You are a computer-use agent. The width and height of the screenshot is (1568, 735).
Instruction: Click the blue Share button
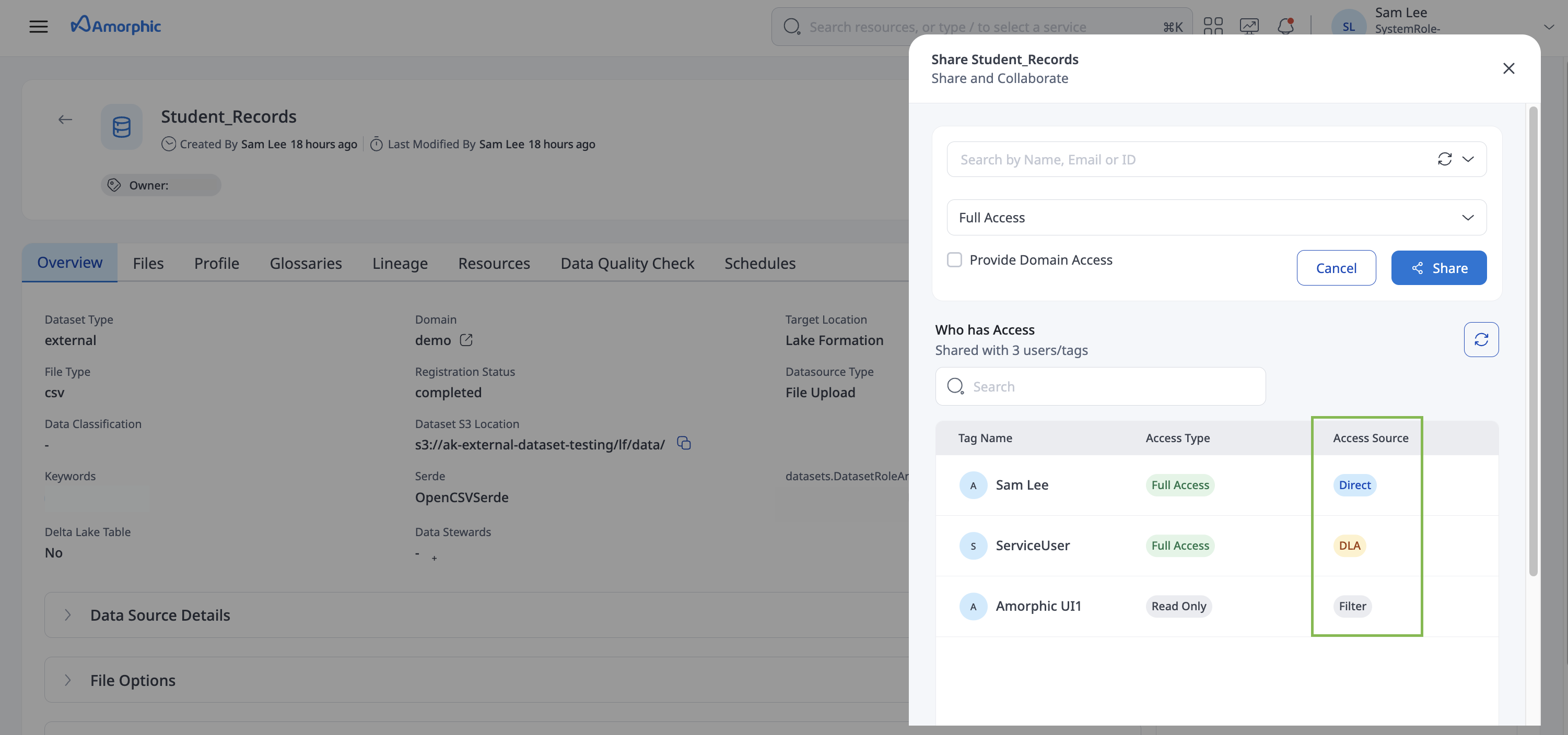(1438, 268)
